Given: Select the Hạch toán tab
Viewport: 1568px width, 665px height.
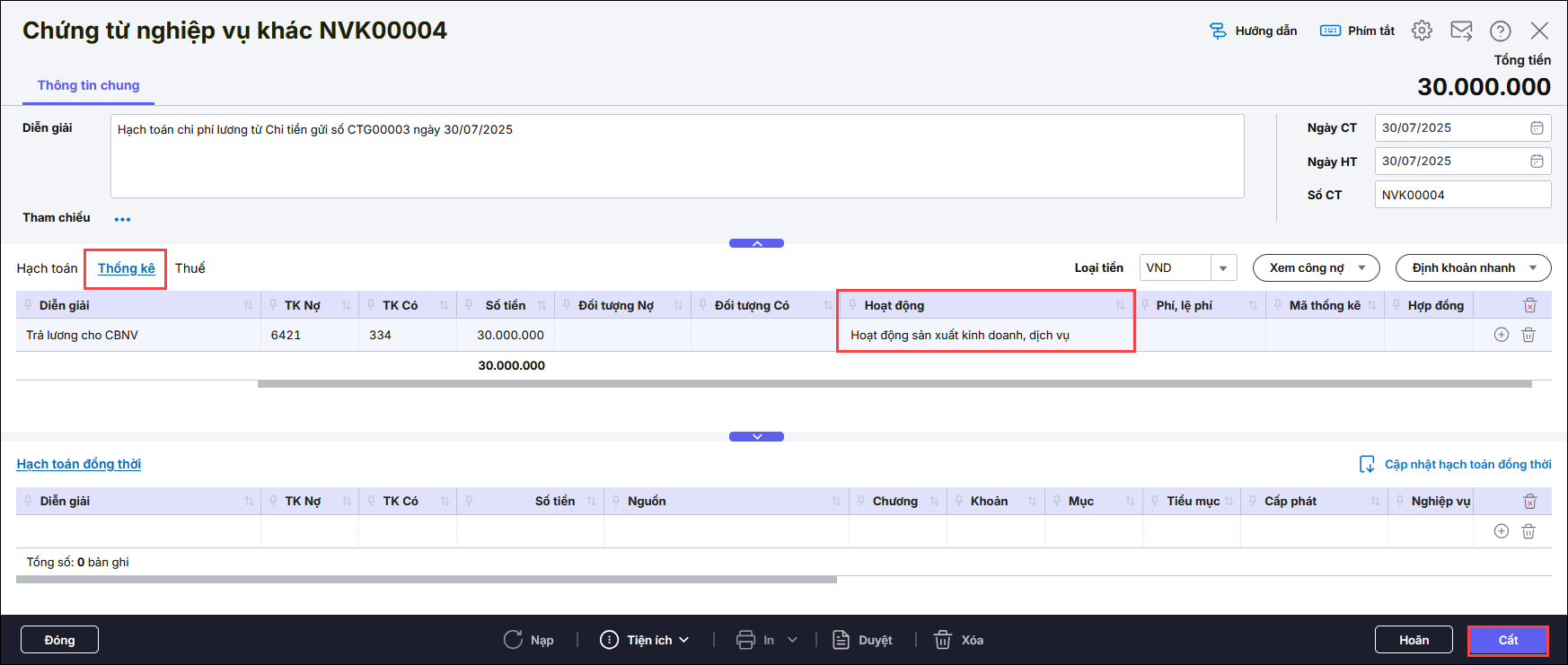Looking at the screenshot, I should [47, 268].
